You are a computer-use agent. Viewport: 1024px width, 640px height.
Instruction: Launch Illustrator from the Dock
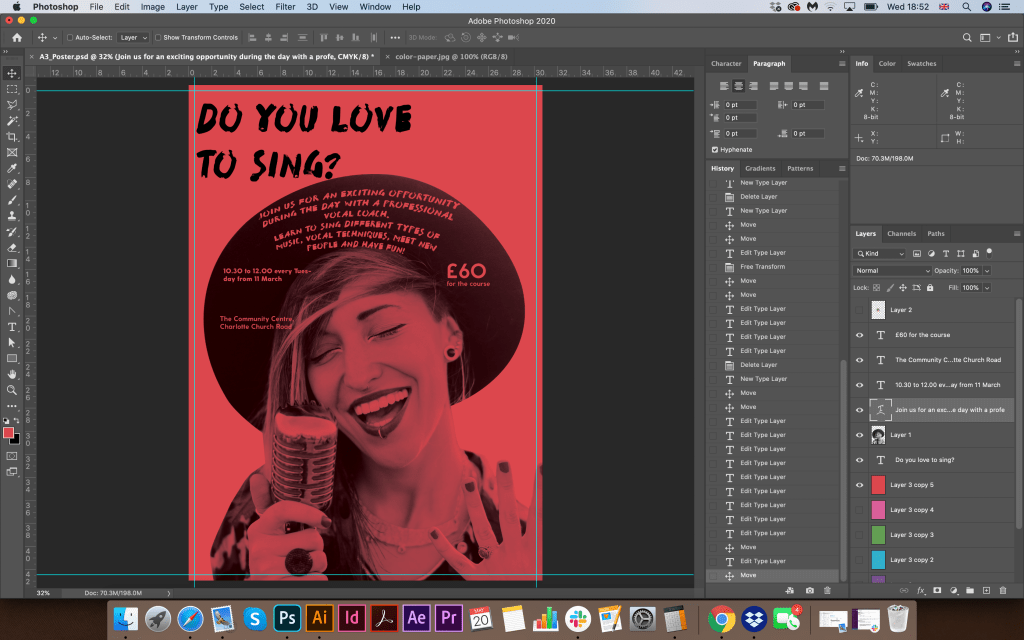pos(320,617)
